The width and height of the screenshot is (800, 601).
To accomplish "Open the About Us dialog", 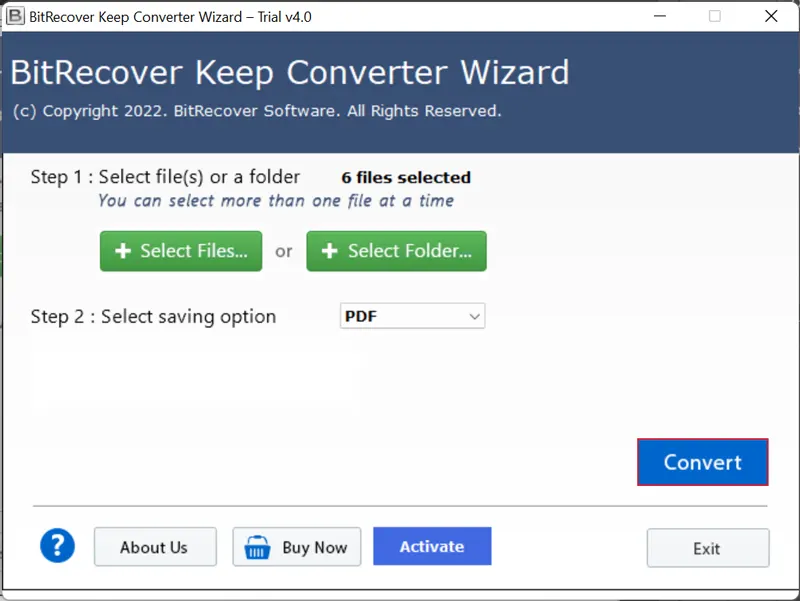I will pos(155,547).
